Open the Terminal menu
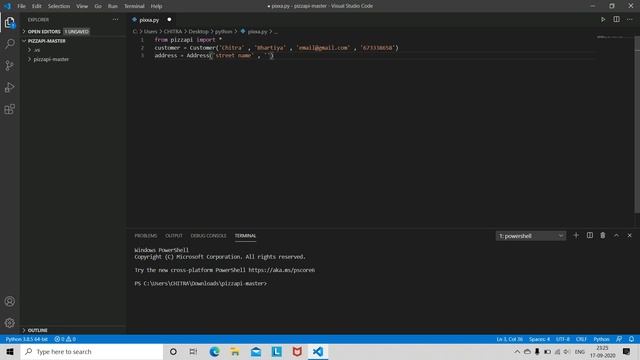This screenshot has width=640, height=360. pos(134,6)
